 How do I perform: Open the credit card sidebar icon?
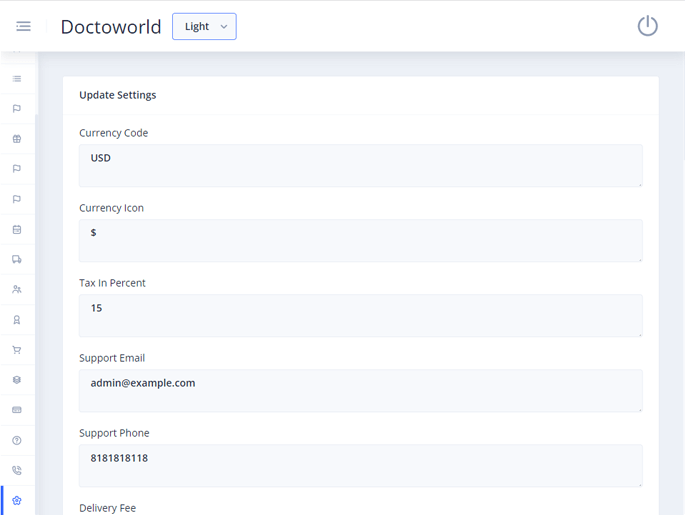tap(17, 410)
